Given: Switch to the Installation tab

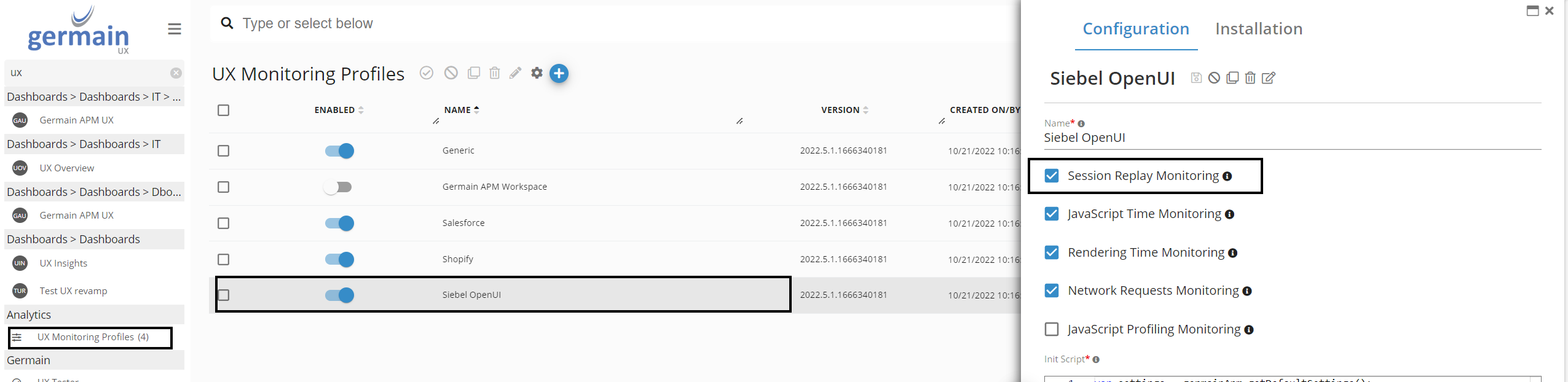Looking at the screenshot, I should point(1258,29).
